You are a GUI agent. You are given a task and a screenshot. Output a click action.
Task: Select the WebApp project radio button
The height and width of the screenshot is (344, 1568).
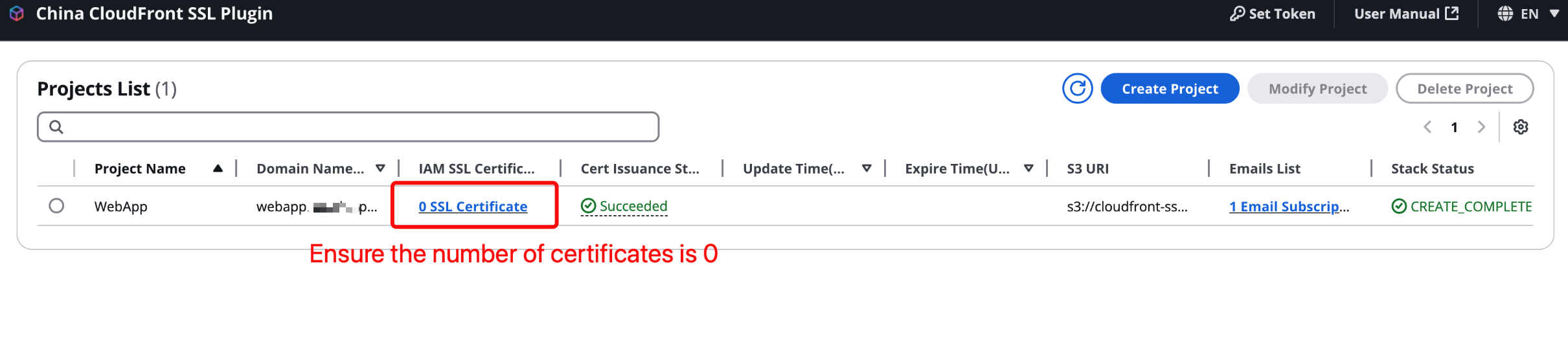56,206
